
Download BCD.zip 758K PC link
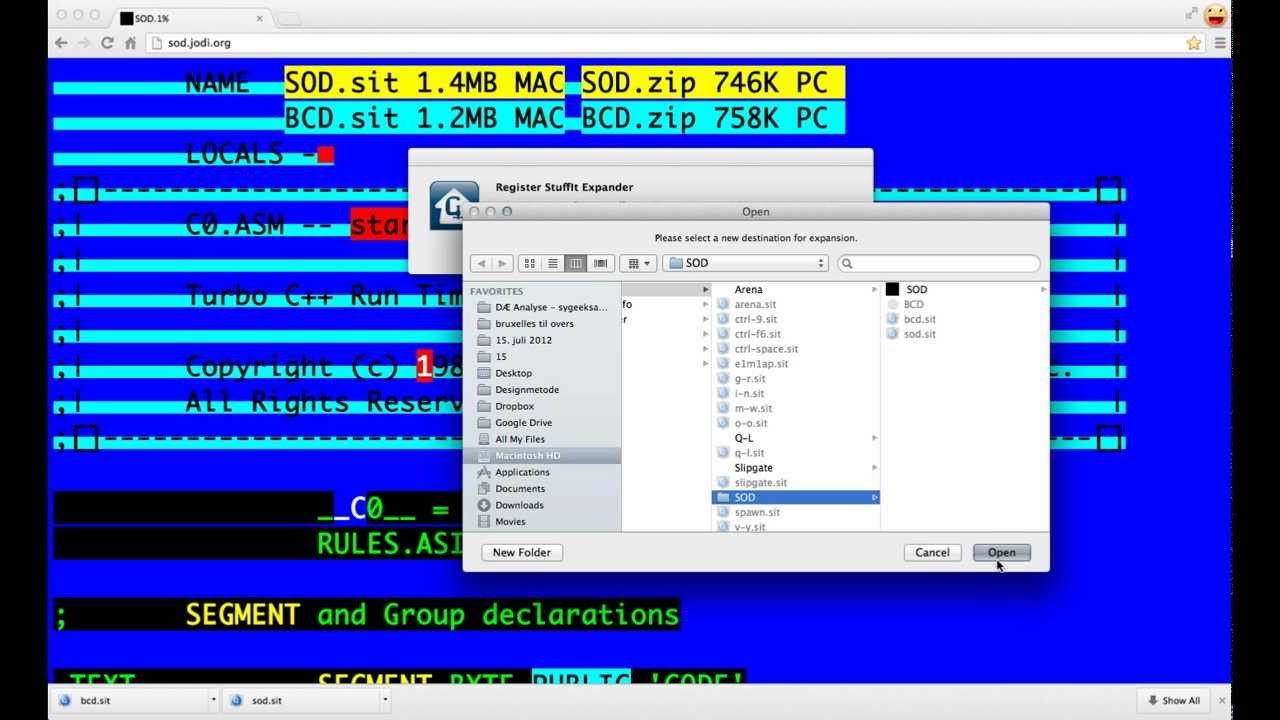713,118
